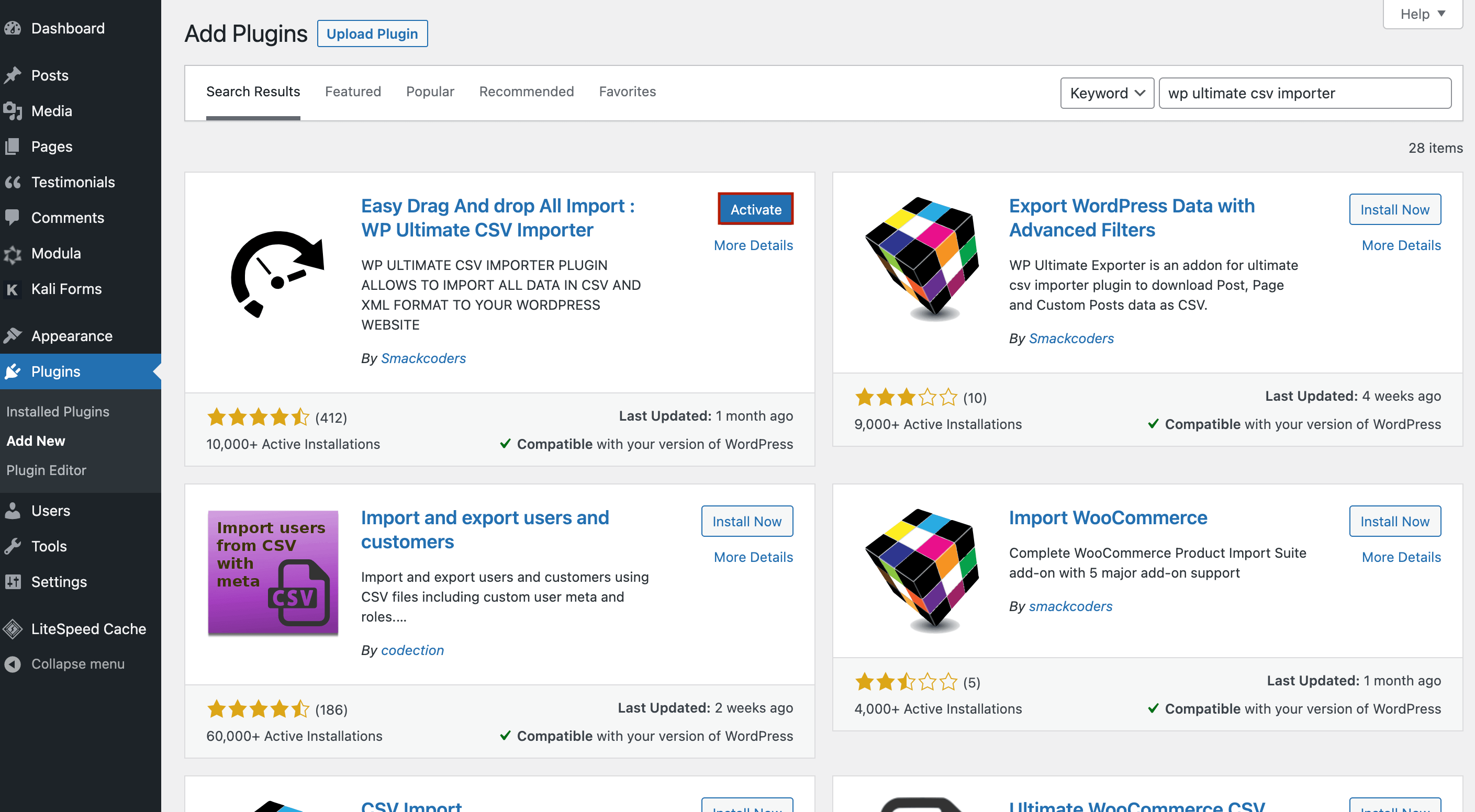
Task: Click the Tools wrench icon
Action: point(13,546)
